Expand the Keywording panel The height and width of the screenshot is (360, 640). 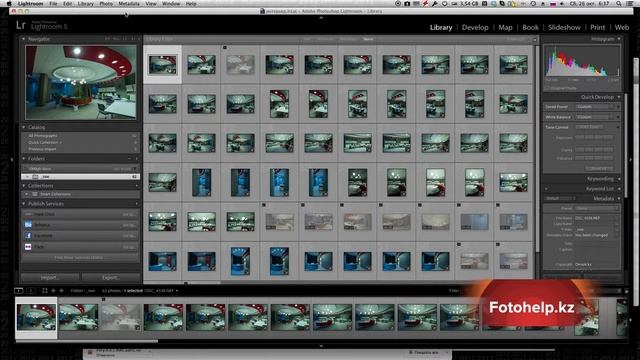coord(619,179)
